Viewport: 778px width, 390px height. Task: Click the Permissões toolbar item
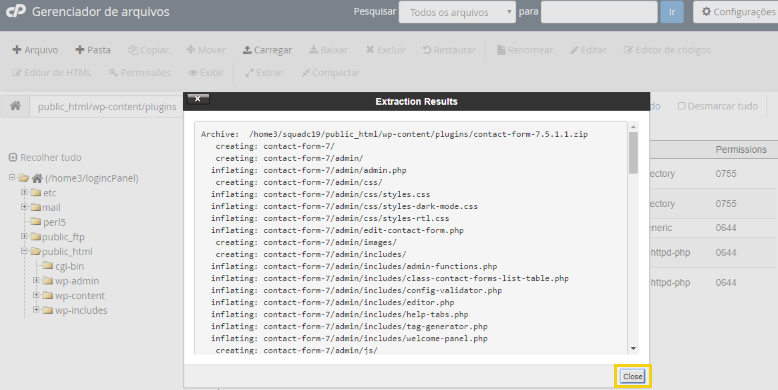click(140, 72)
